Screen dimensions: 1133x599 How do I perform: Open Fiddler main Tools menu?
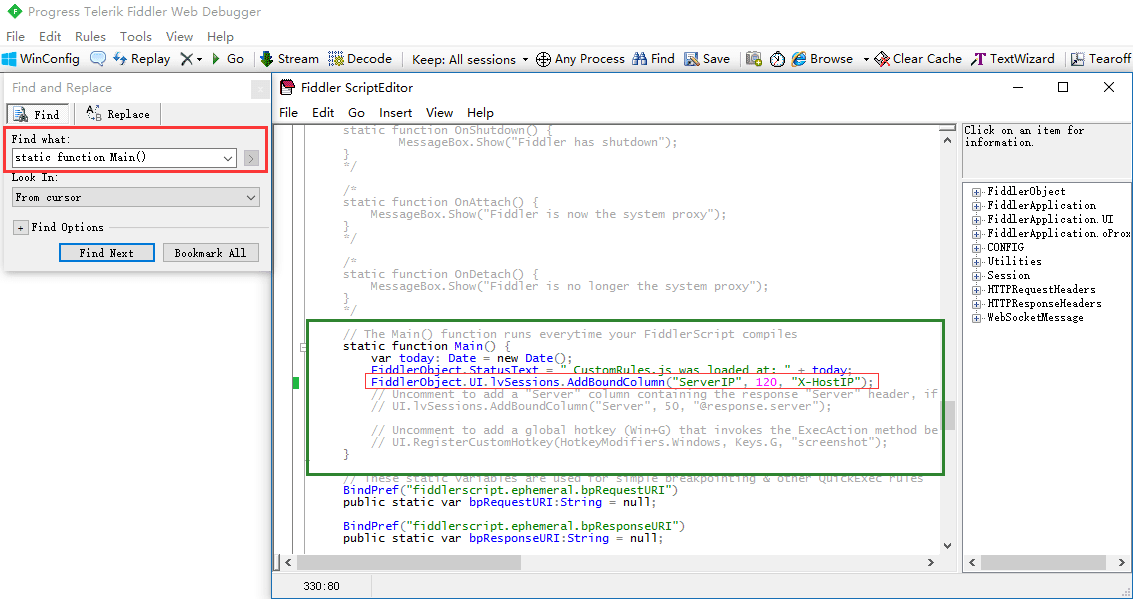point(136,36)
